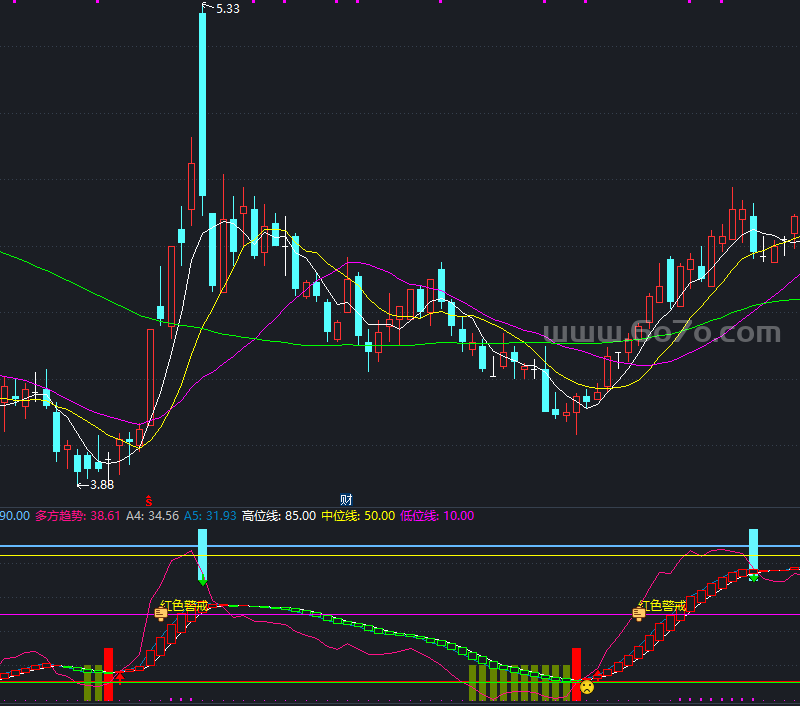Select the right red buy-signal bar near sad face
The height and width of the screenshot is (706, 800).
[x=576, y=674]
